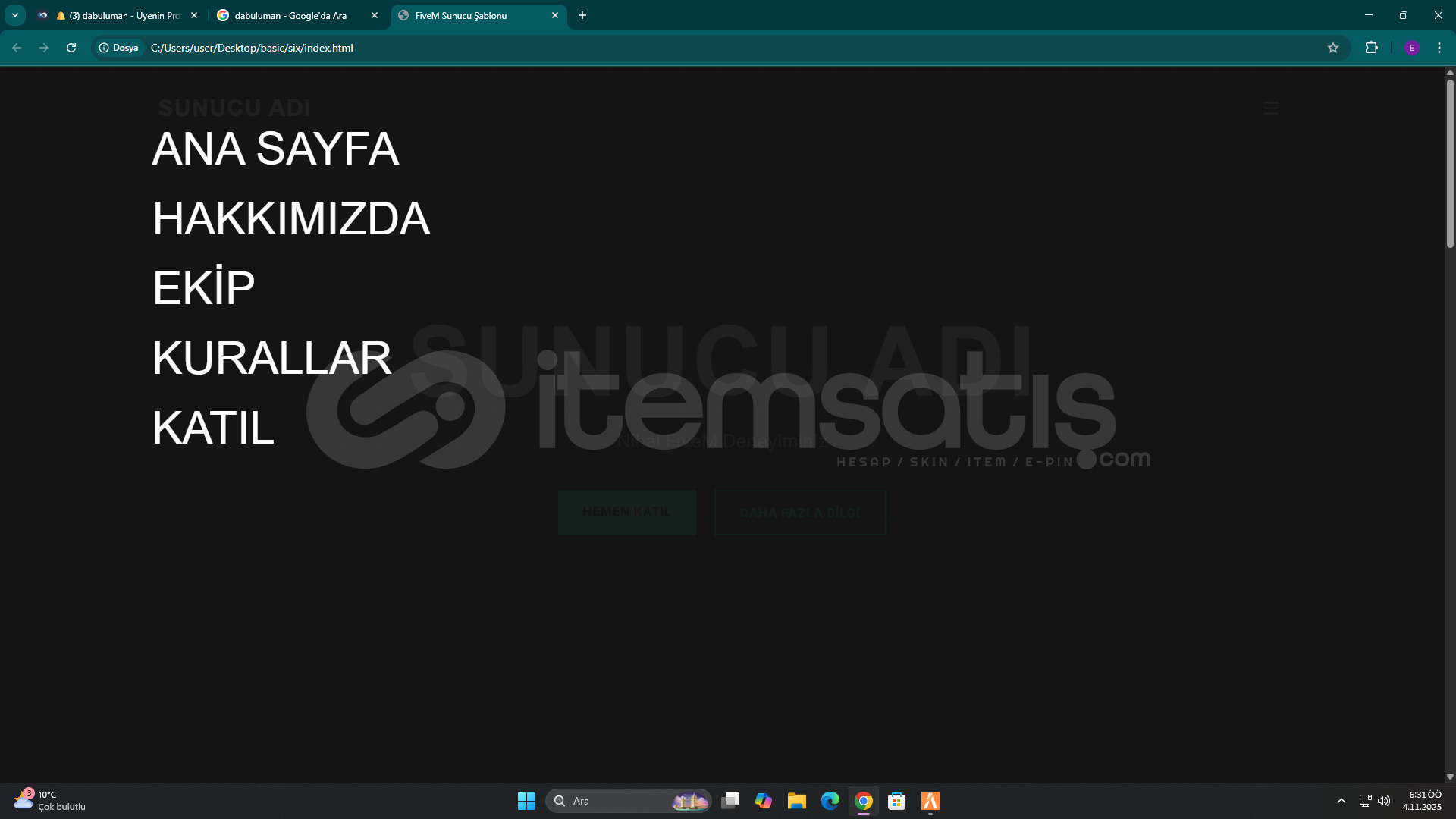Switch to dabuluman Google search tab

coord(290,15)
